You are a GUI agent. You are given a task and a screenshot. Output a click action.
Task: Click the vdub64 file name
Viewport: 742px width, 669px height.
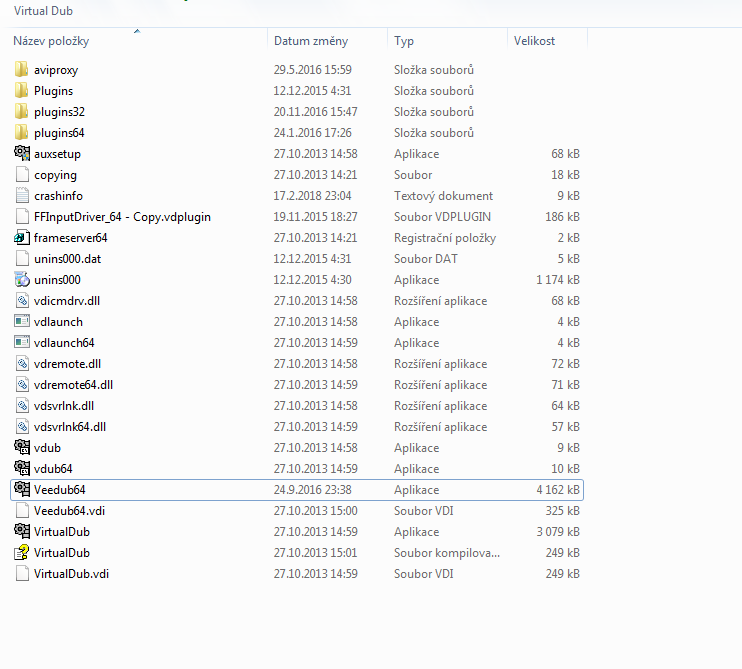click(53, 469)
